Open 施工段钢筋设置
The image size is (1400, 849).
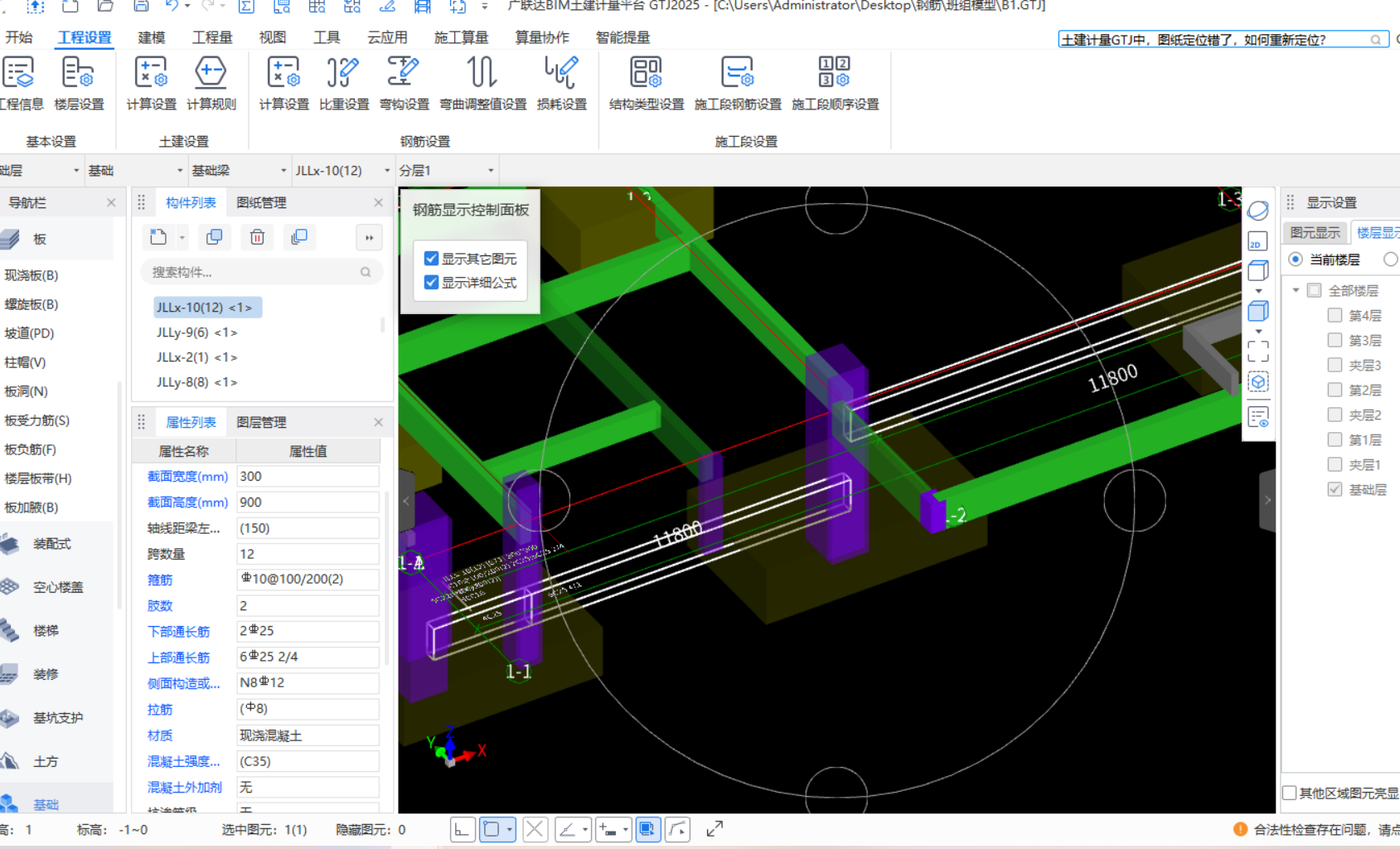click(738, 83)
